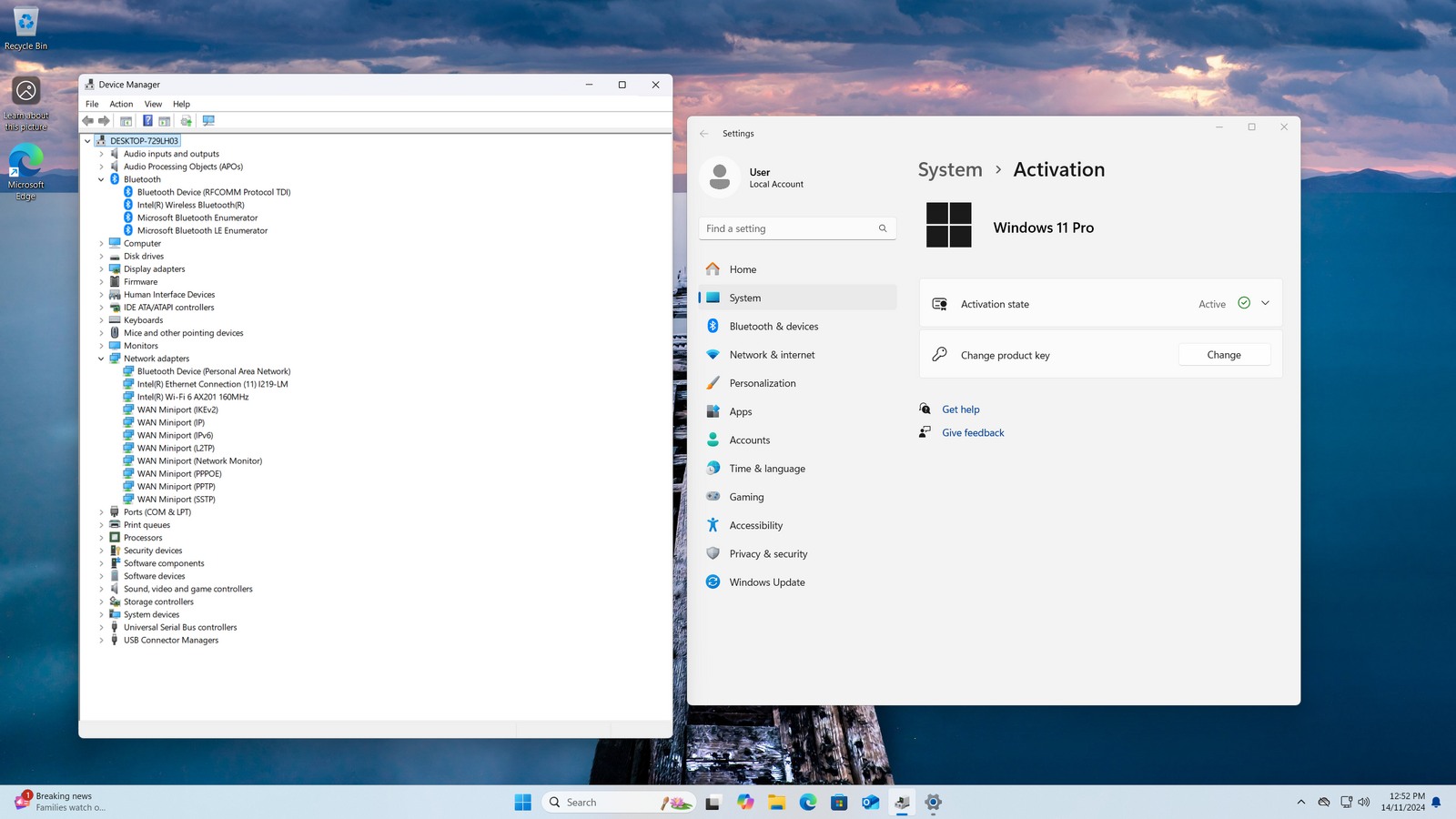This screenshot has width=1456, height=819.
Task: Open Windows Update in Settings
Action: [797, 582]
